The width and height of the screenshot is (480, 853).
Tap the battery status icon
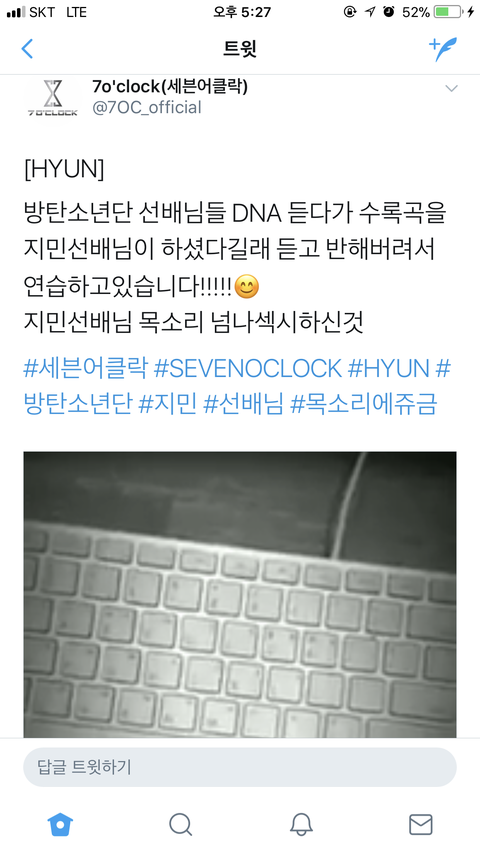[x=450, y=12]
